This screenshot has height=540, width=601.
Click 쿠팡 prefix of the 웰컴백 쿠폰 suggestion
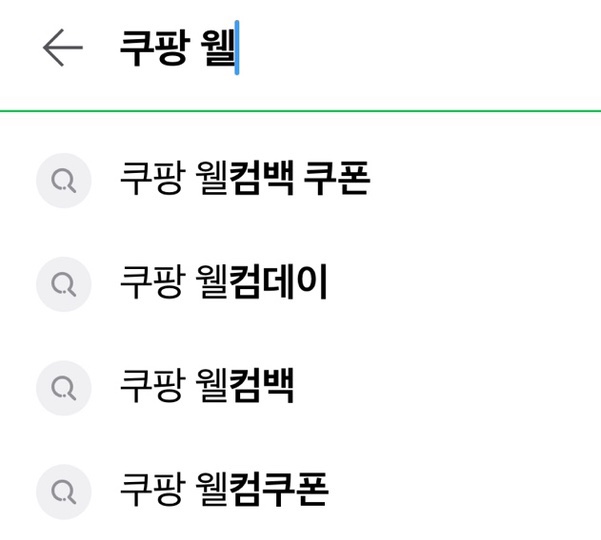[148, 180]
